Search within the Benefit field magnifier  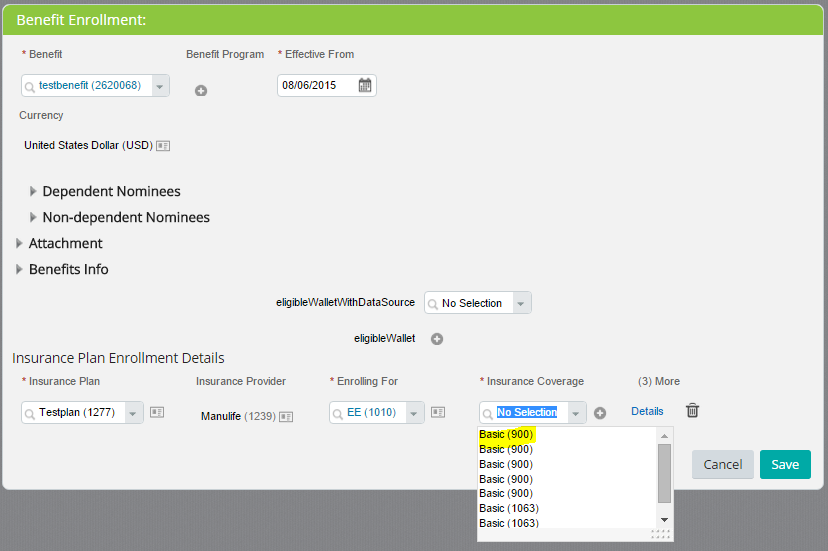(x=30, y=87)
